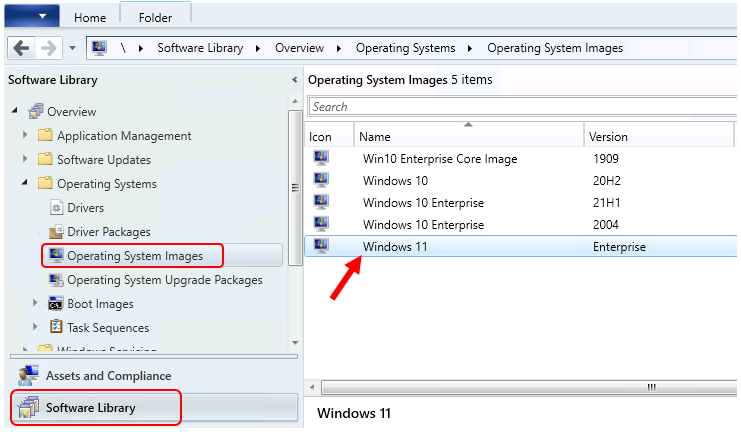741x432 pixels.
Task: Select Operating Systems in the breadcrumb path
Action: 405,48
